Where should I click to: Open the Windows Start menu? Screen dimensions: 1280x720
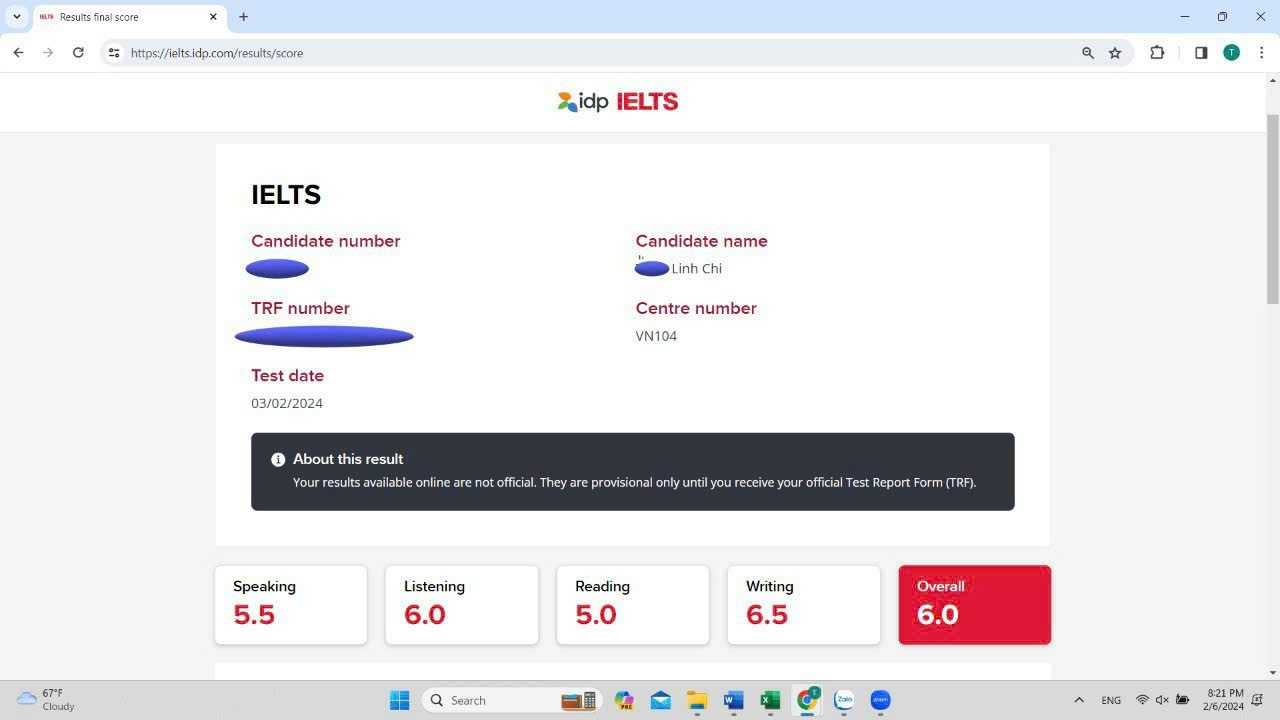click(399, 700)
